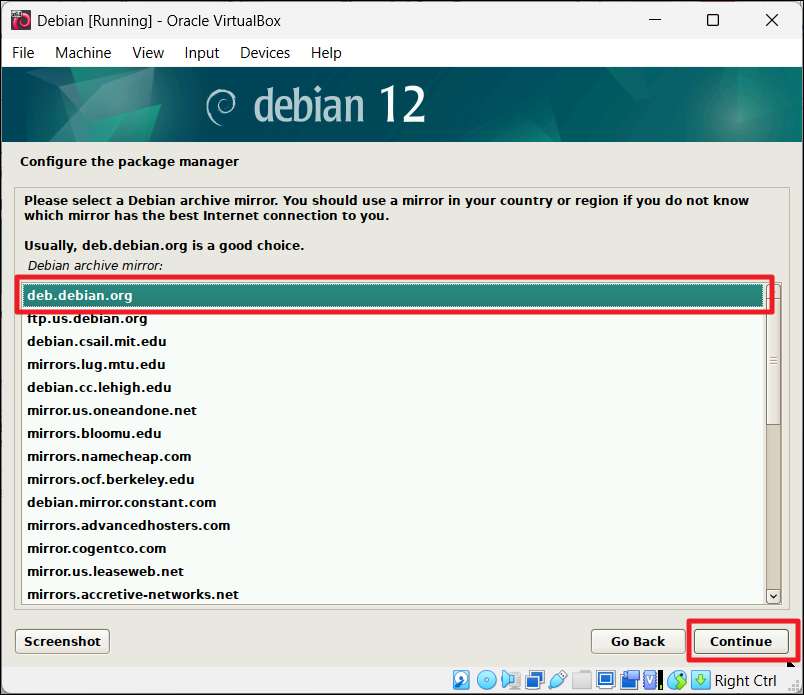
Task: Open the Input menu
Action: (202, 53)
